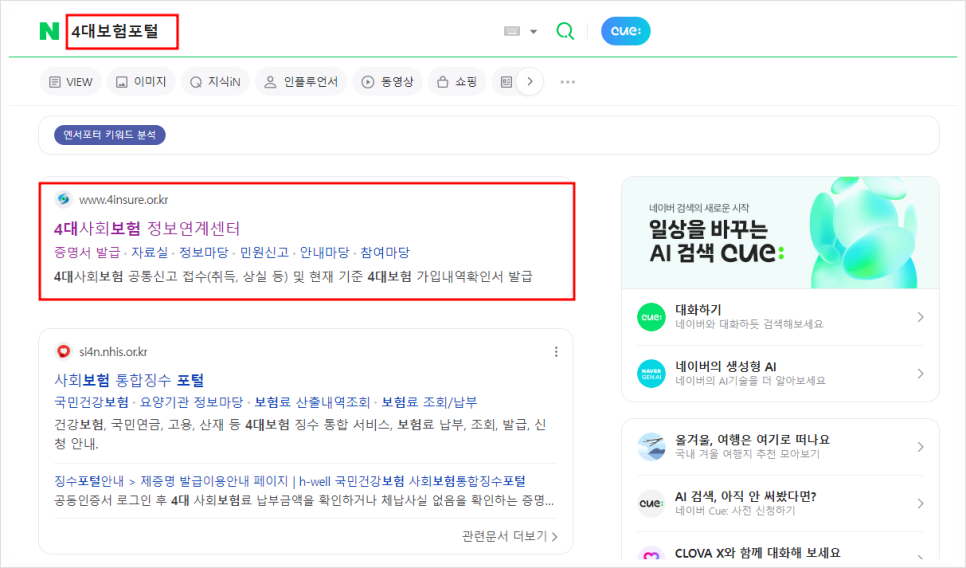Click the grey cue: icon
Screen dimensions: 966x568
[651, 503]
